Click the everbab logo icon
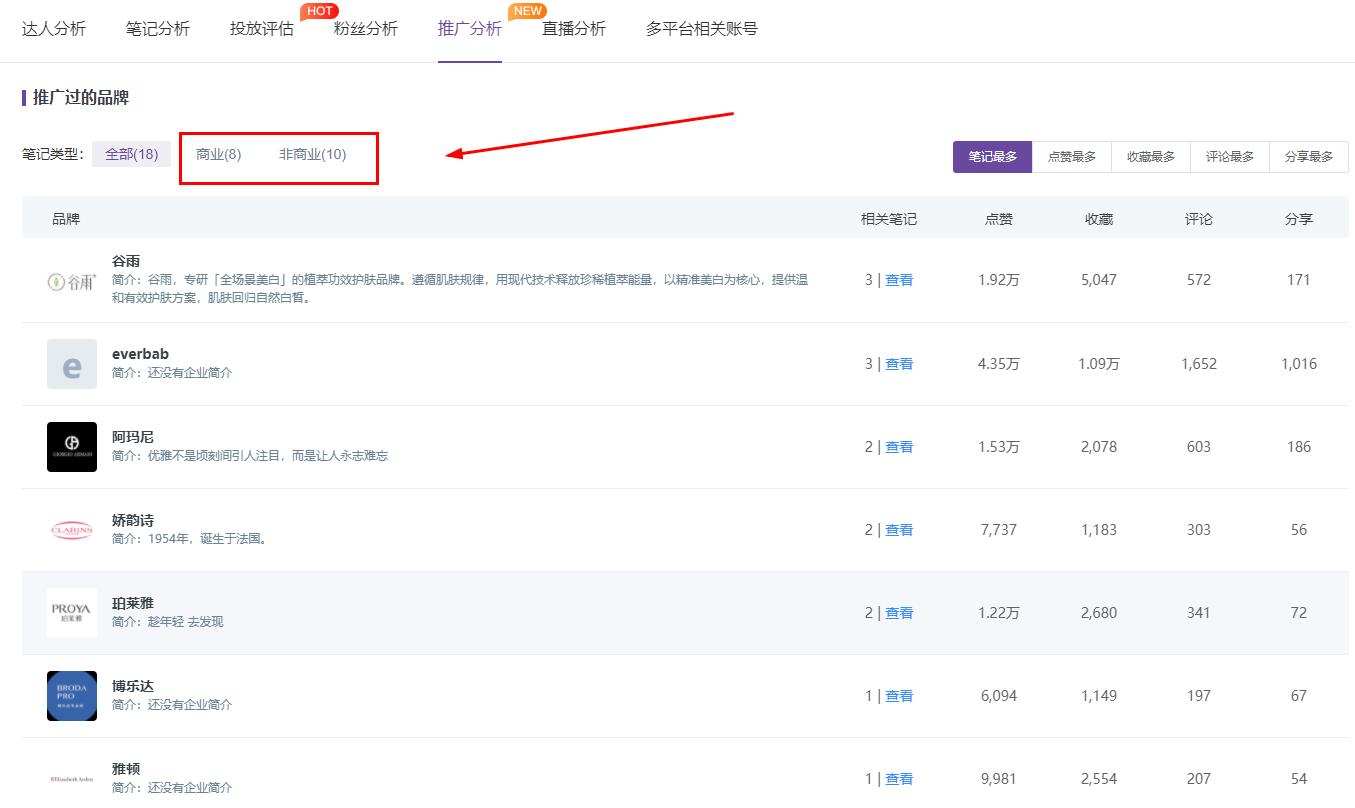 point(72,364)
